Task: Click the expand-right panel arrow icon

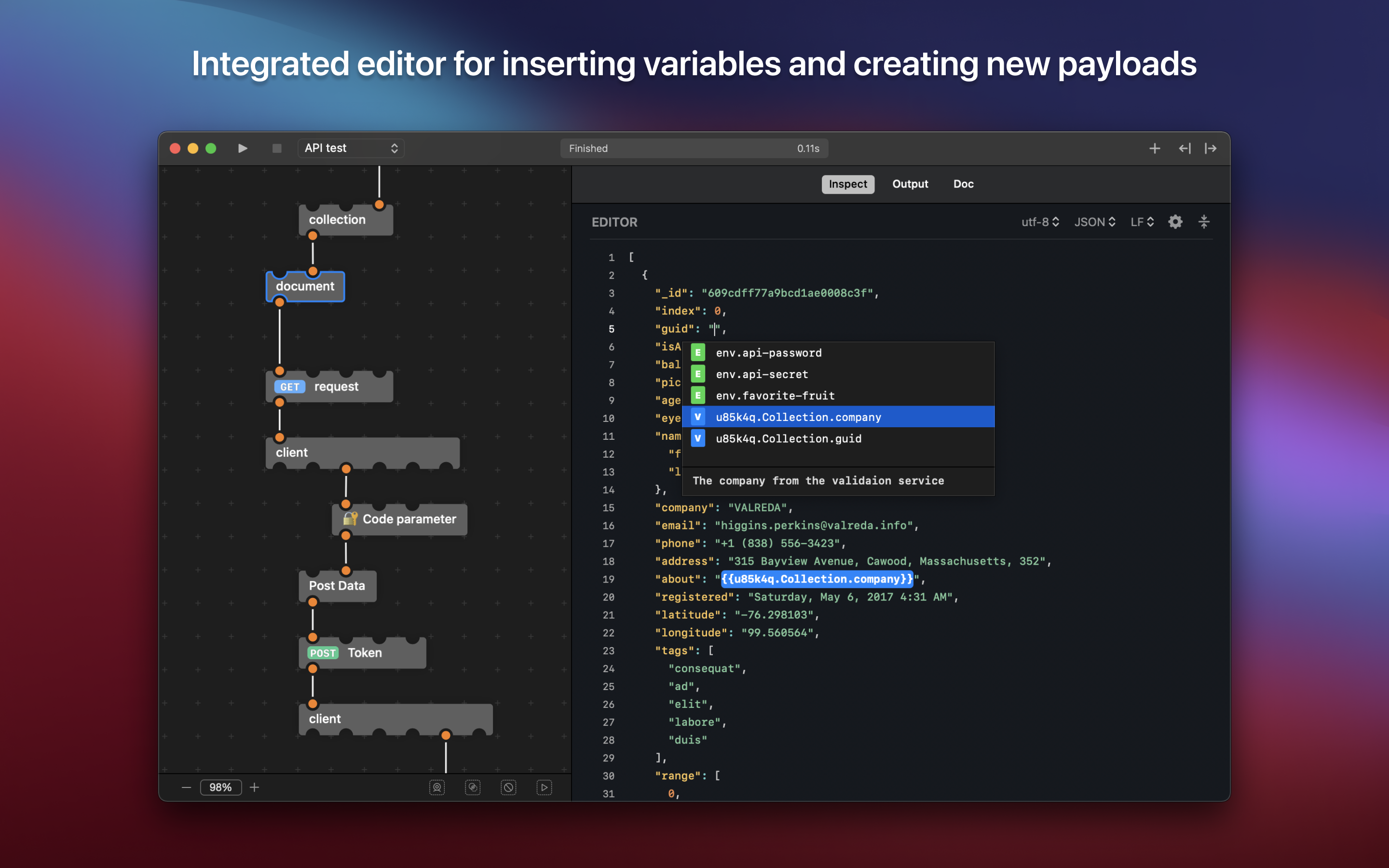Action: 1211,149
